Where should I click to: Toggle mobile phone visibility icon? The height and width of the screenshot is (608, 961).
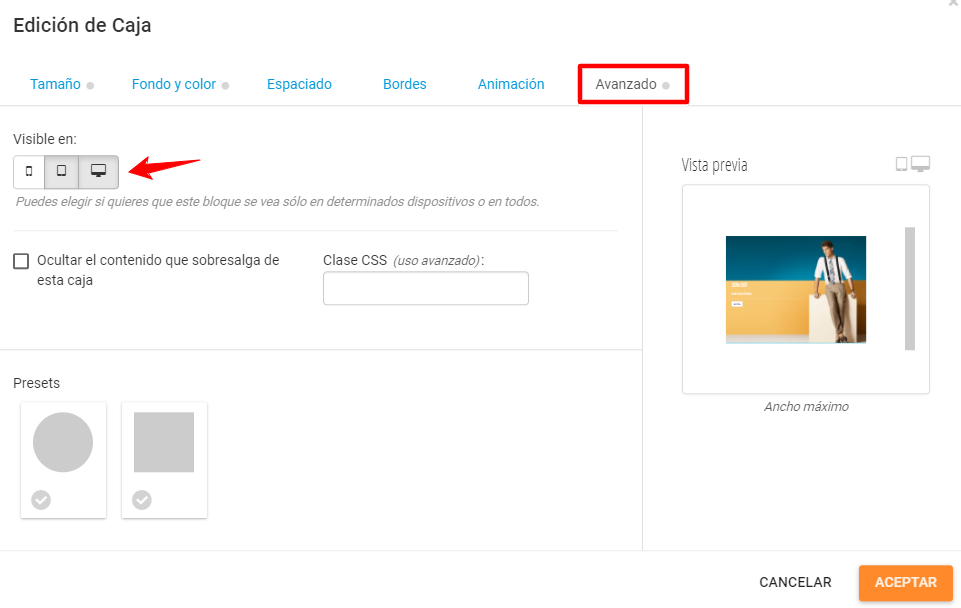[x=29, y=172]
